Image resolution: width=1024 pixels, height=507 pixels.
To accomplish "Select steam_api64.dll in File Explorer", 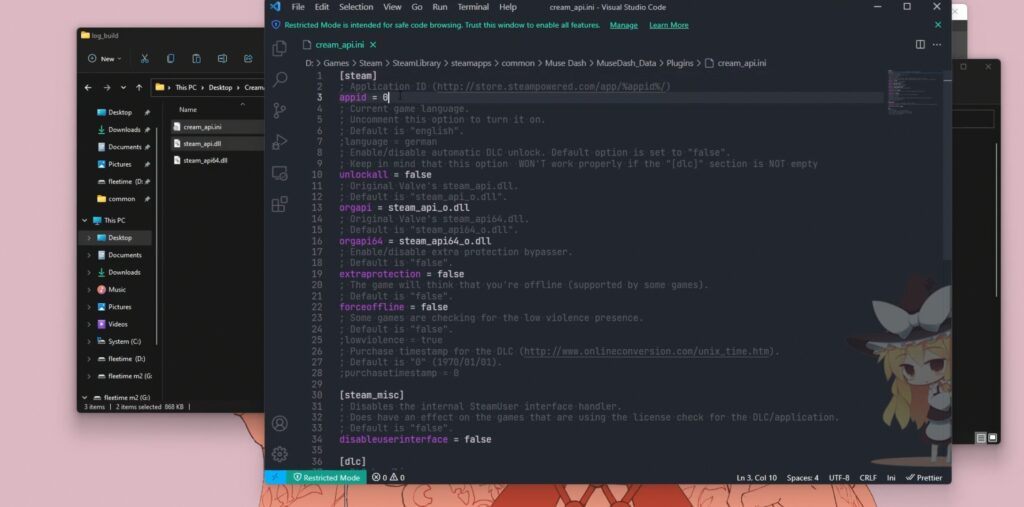I will point(205,161).
